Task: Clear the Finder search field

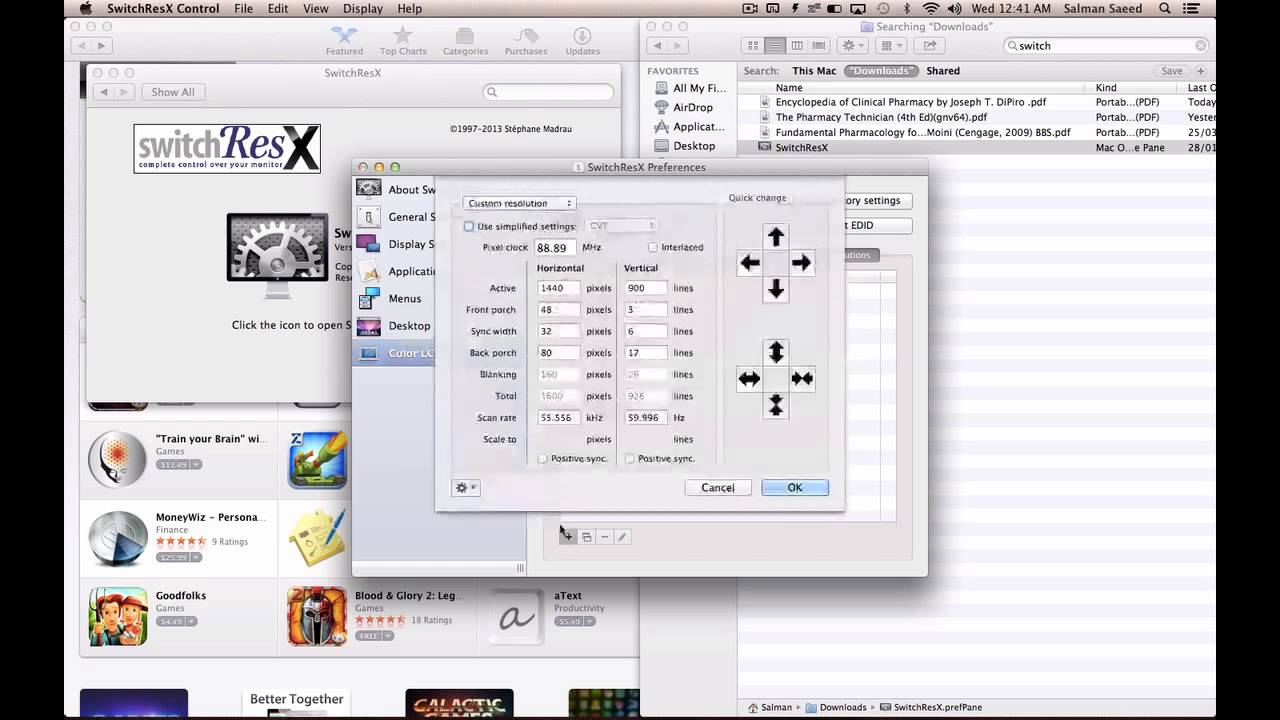Action: pos(1200,46)
